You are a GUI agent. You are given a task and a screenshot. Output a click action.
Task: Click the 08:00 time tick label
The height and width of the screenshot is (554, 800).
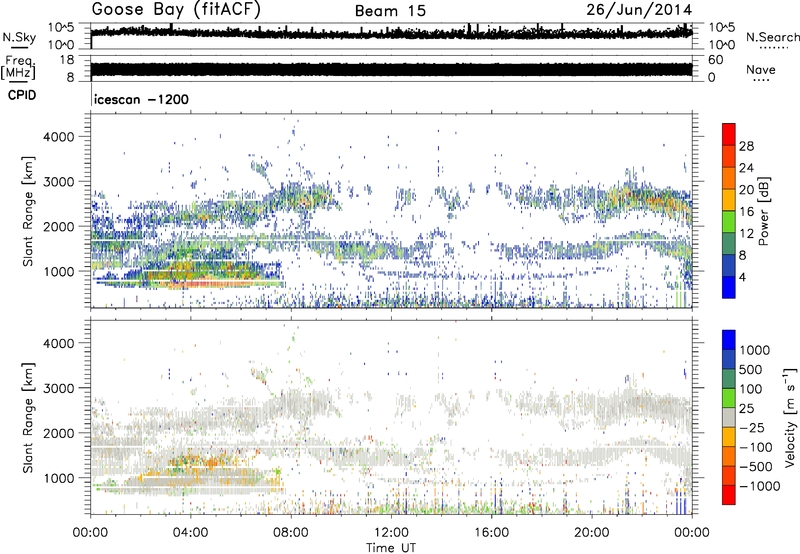click(x=291, y=533)
